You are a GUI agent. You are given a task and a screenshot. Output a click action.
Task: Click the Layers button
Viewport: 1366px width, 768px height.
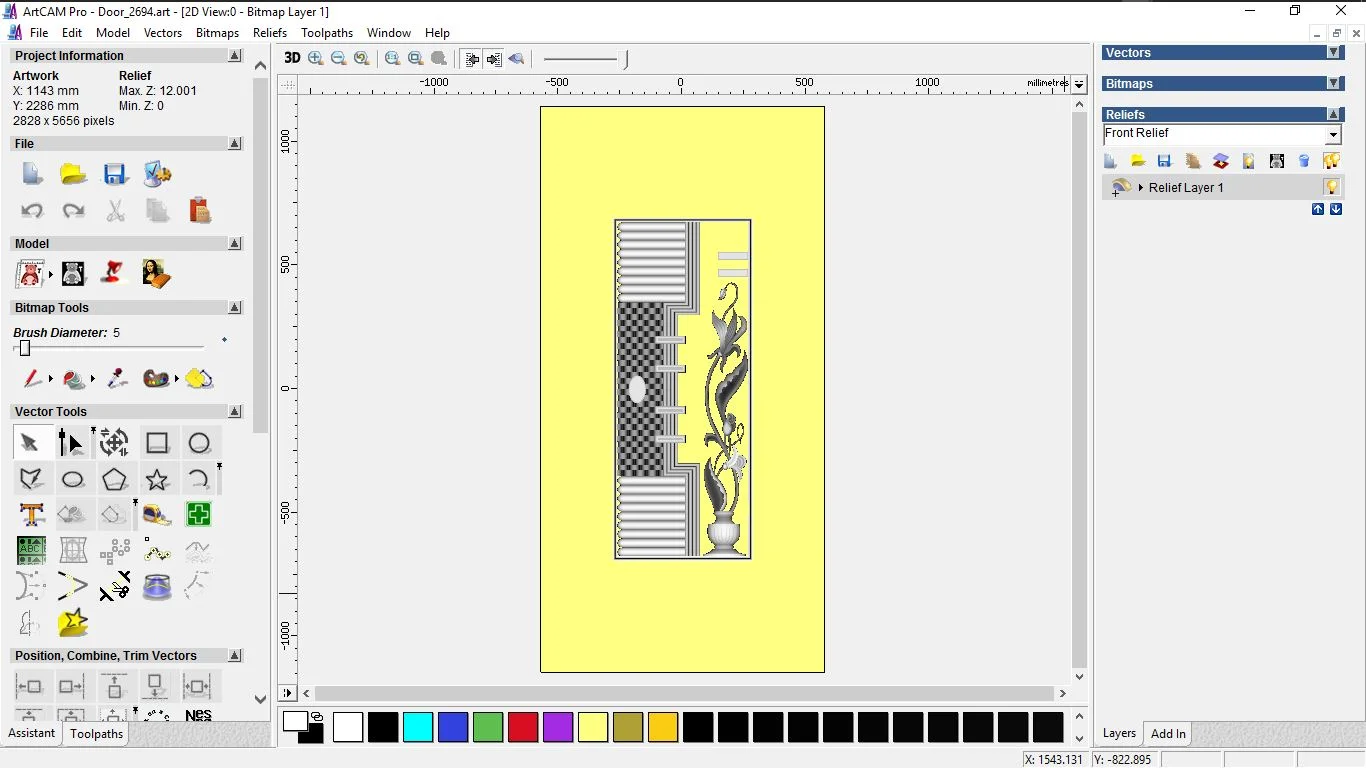pos(1119,733)
